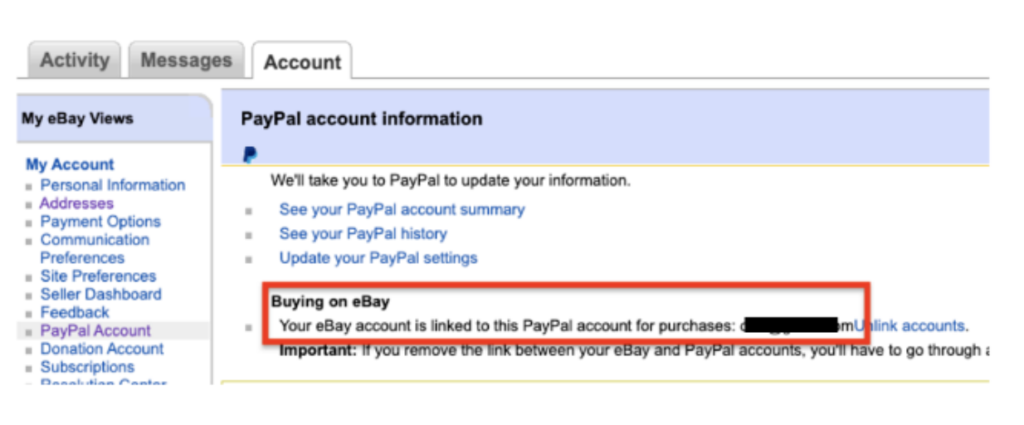The height and width of the screenshot is (425, 1024).
Task: Open Donation Account page
Action: 101,348
